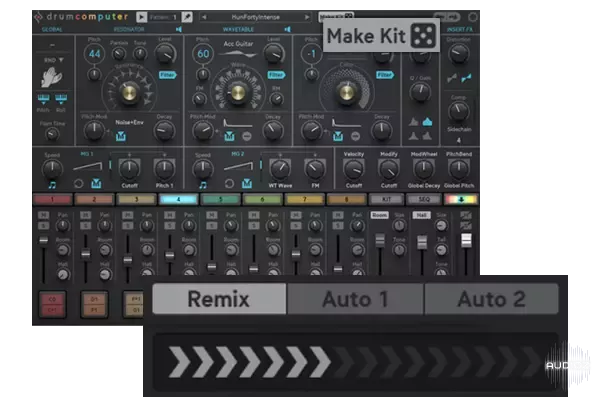
Task: Toggle the Hall reverb button
Action: (421, 215)
